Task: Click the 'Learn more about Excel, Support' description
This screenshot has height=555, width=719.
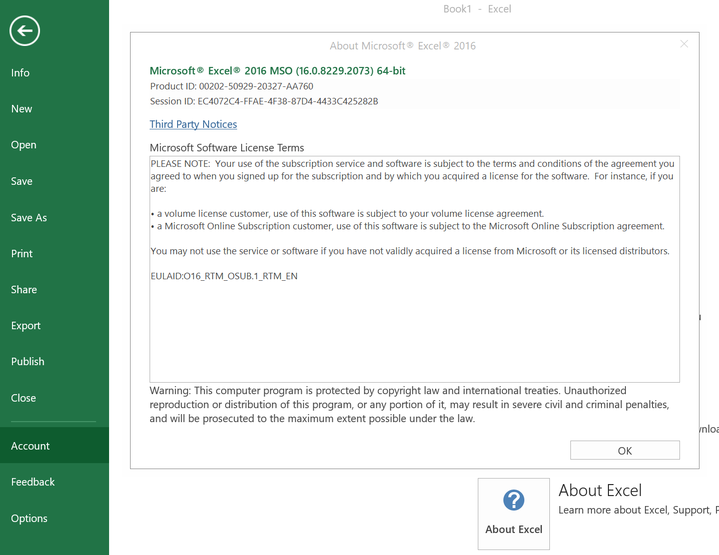Action: coord(638,510)
